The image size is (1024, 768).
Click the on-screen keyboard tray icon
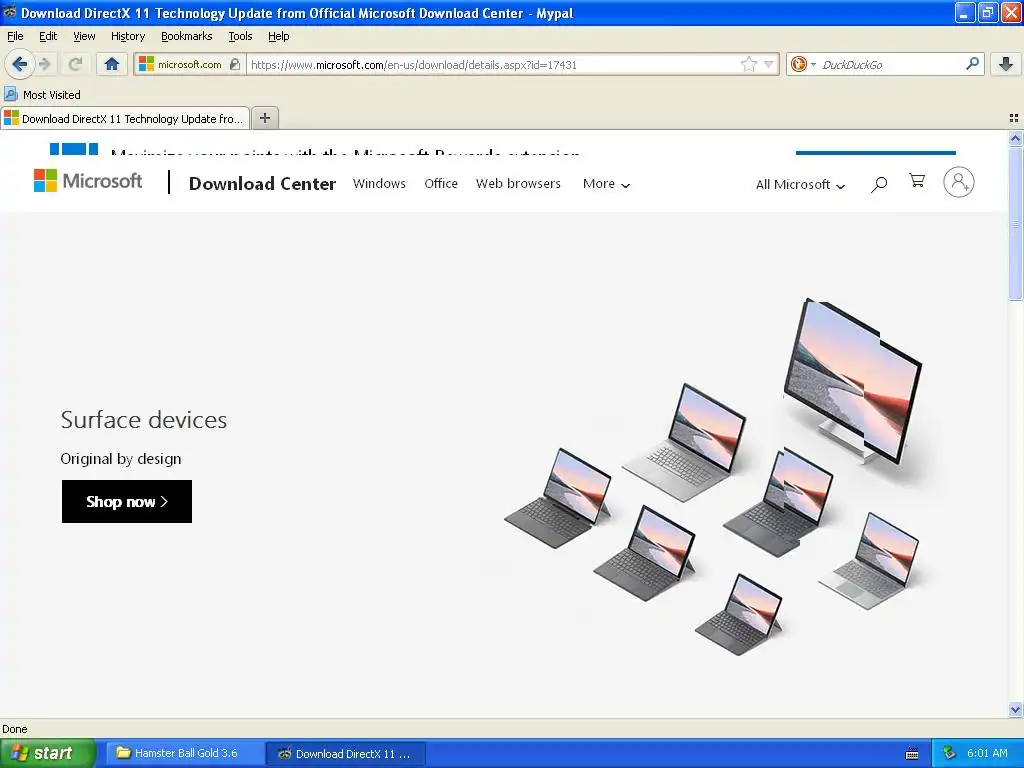click(912, 754)
